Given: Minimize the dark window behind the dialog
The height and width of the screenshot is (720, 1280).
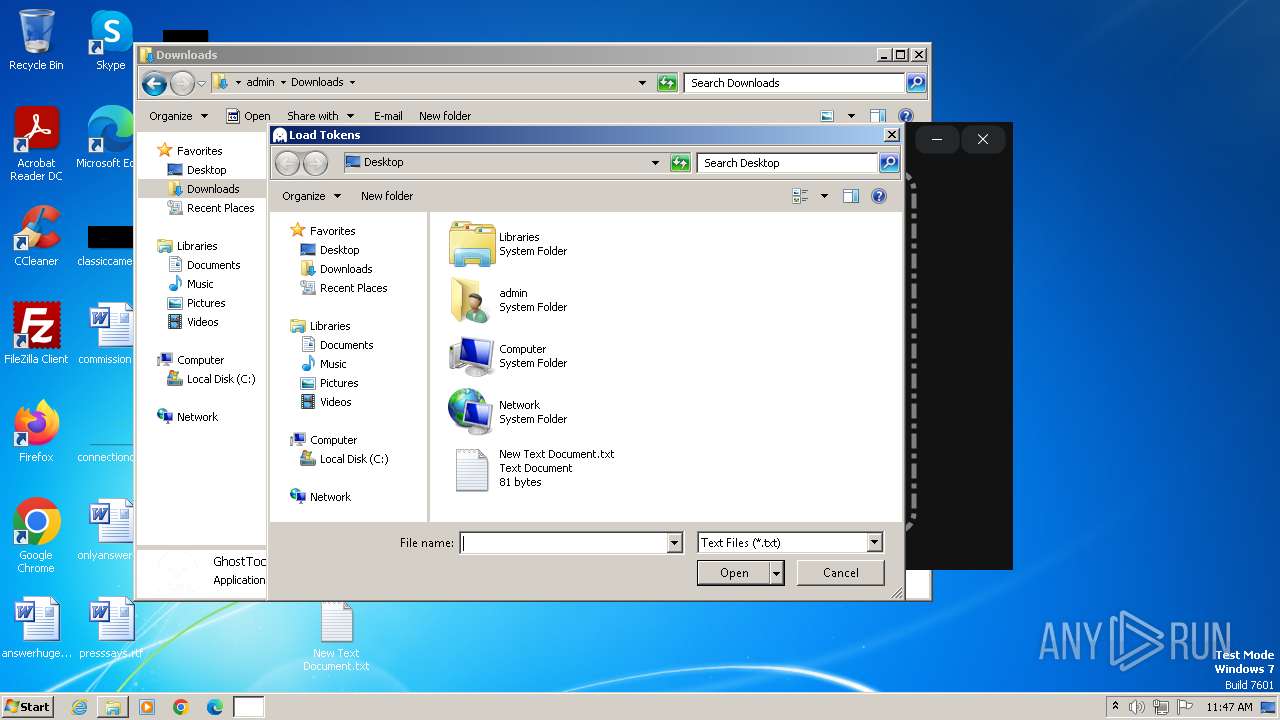Looking at the screenshot, I should (937, 140).
